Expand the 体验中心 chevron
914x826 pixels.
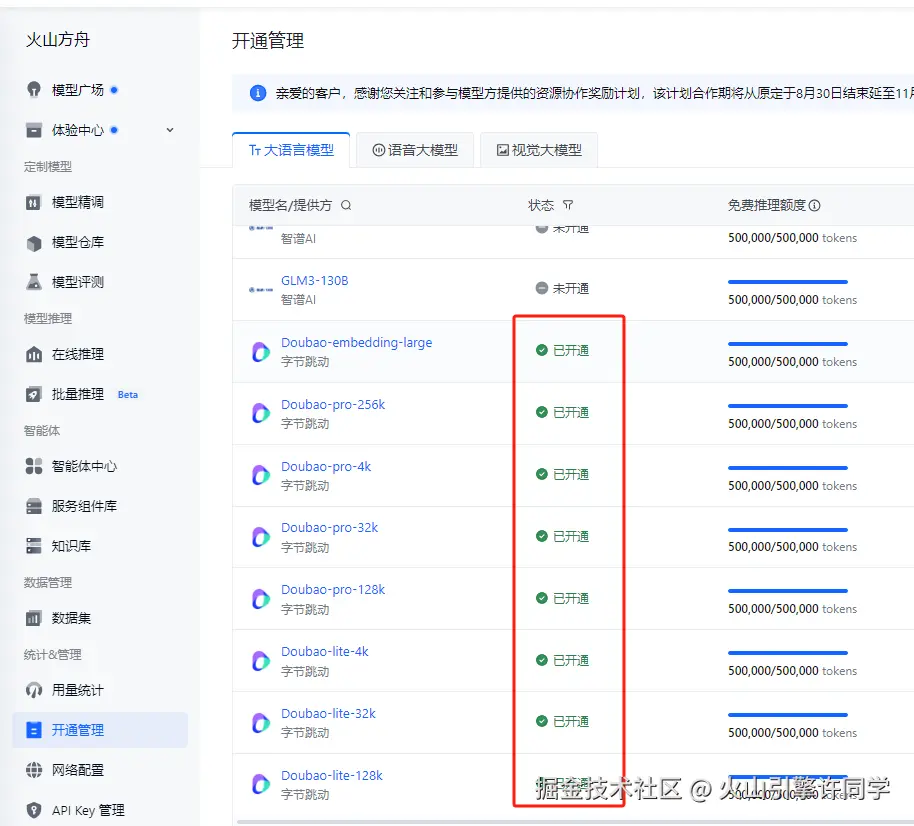tap(170, 130)
